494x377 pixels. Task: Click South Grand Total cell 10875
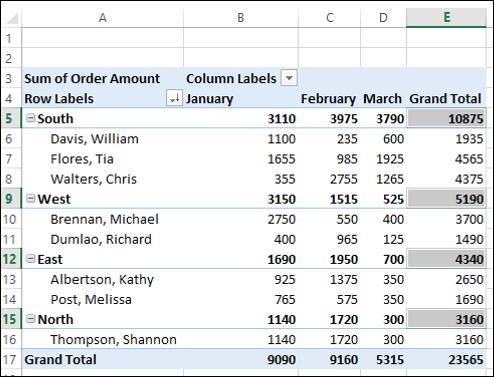(x=446, y=119)
